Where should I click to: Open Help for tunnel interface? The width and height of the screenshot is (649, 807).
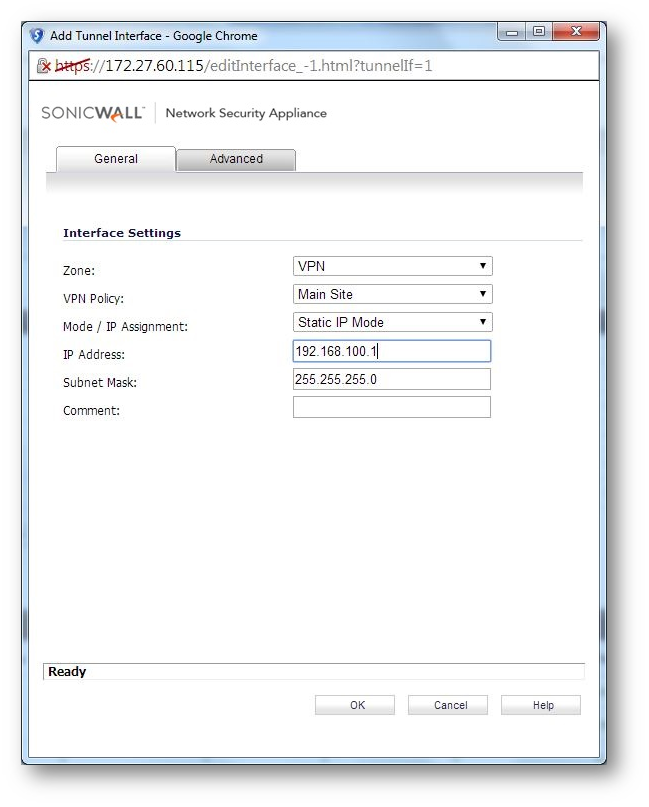[x=541, y=705]
